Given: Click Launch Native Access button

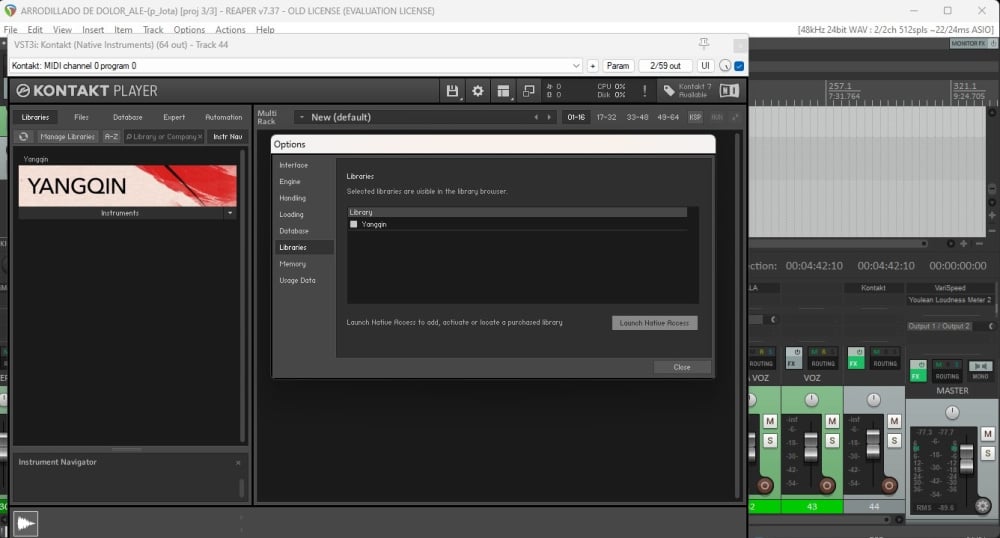Looking at the screenshot, I should point(654,323).
